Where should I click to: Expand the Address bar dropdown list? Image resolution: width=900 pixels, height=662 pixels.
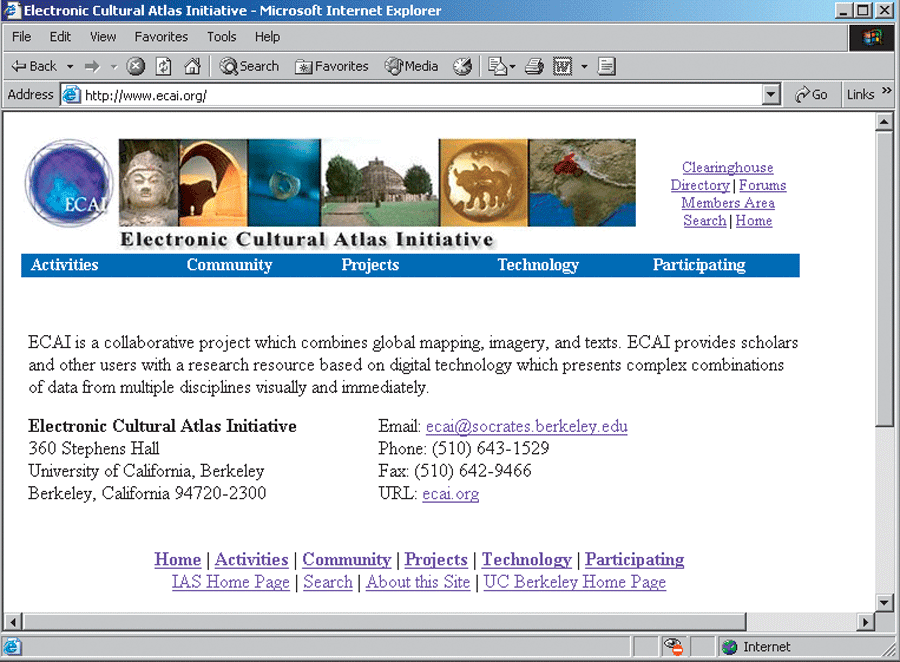tap(771, 95)
